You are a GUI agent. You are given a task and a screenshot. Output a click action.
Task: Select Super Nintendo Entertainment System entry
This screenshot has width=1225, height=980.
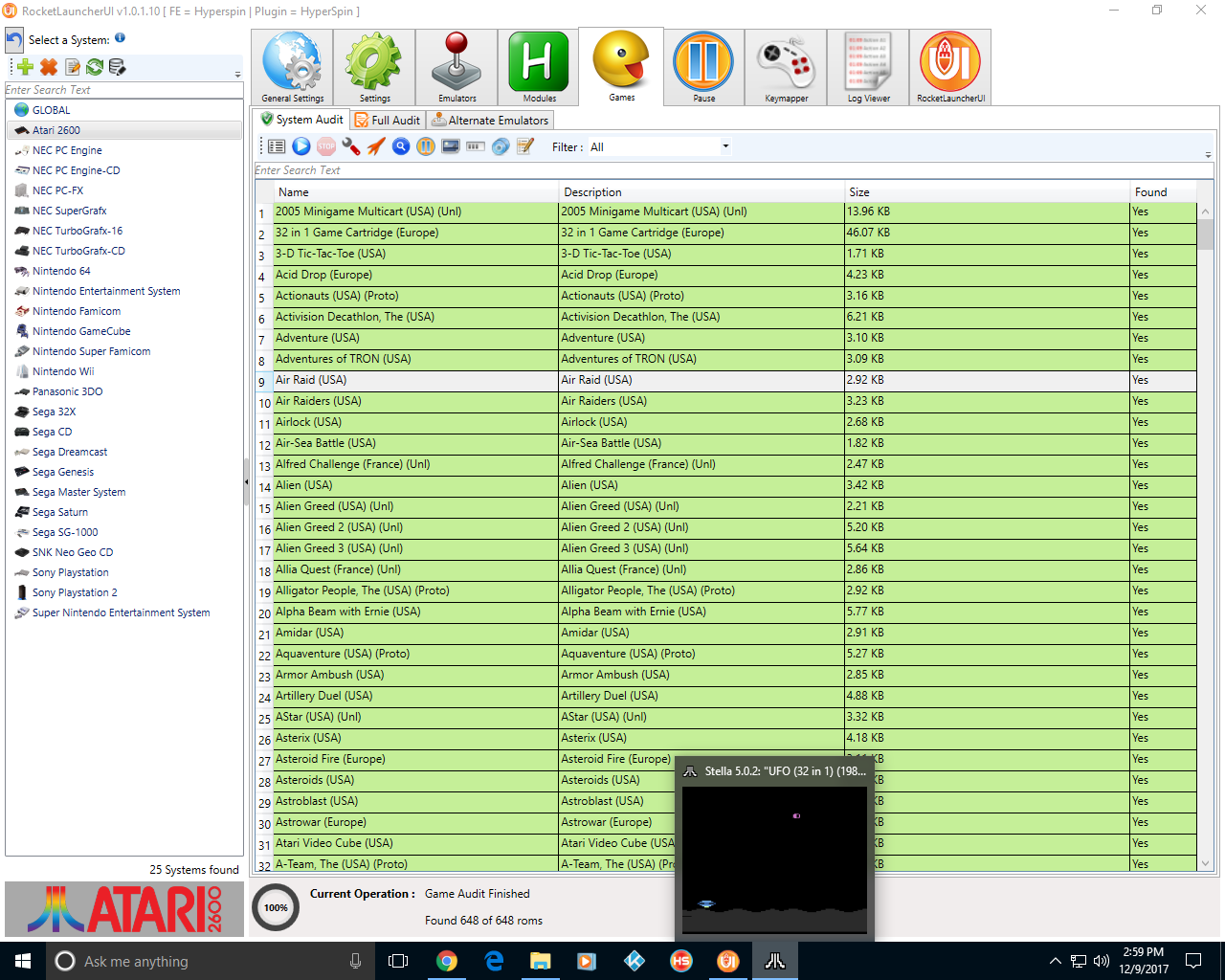(121, 612)
